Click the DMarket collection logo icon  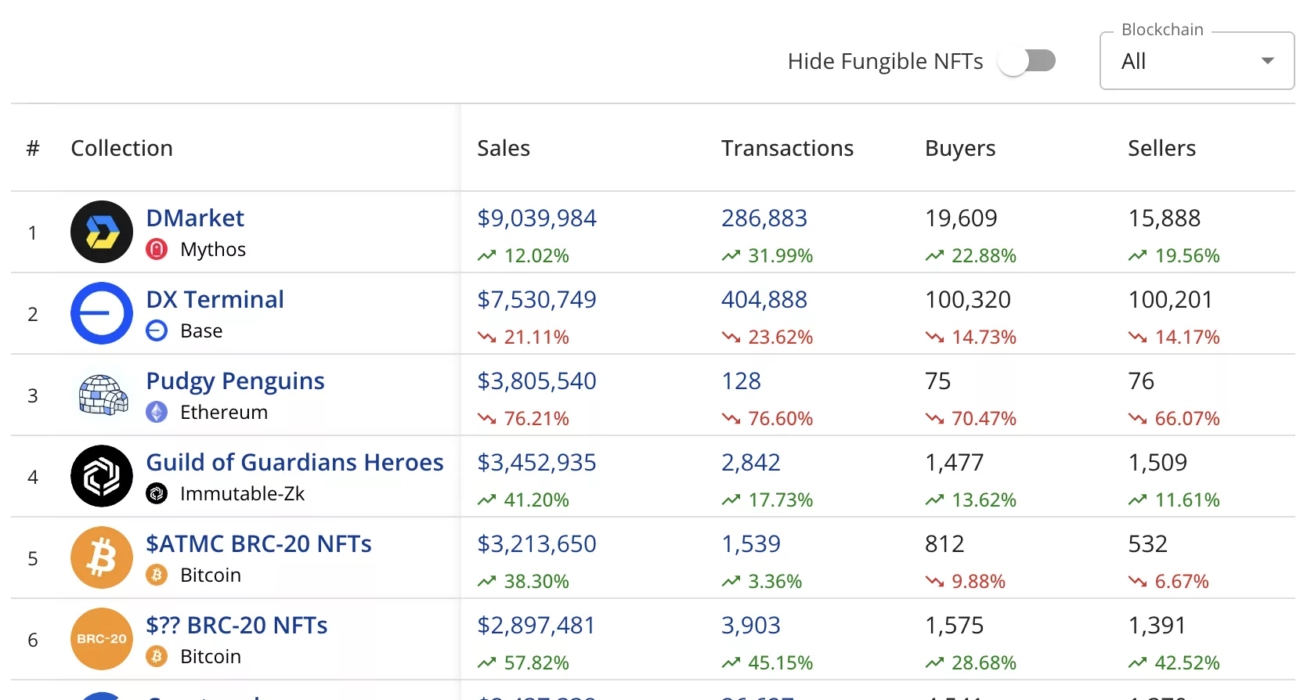coord(101,232)
